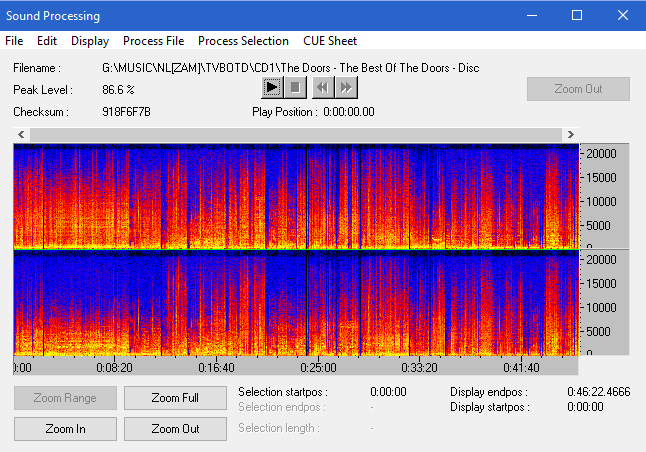Image resolution: width=646 pixels, height=452 pixels.
Task: Click the upper channel spectrogram
Action: pyautogui.click(x=295, y=195)
